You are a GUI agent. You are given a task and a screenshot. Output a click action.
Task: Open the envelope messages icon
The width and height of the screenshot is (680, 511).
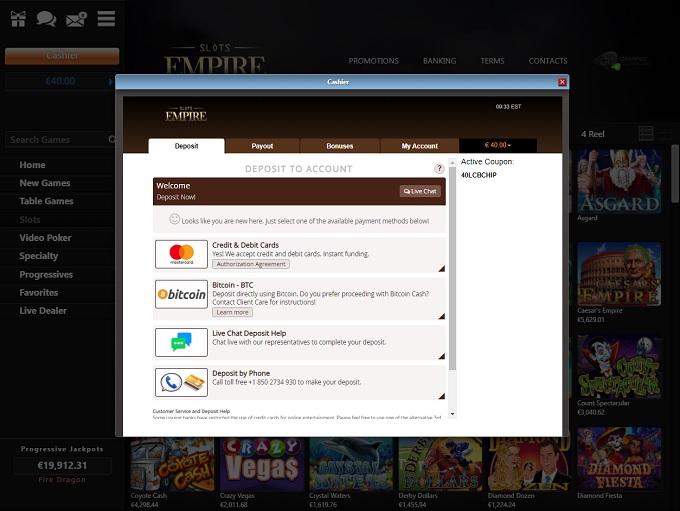[76, 19]
